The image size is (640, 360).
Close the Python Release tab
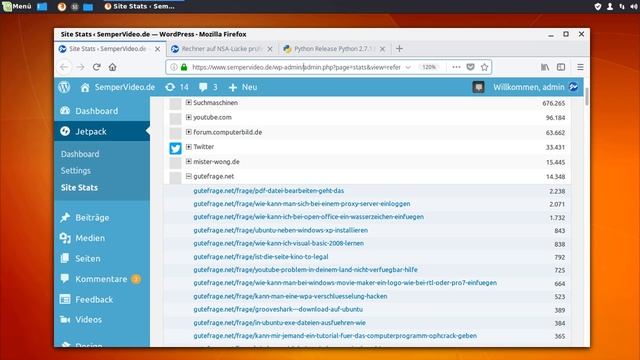tap(382, 49)
